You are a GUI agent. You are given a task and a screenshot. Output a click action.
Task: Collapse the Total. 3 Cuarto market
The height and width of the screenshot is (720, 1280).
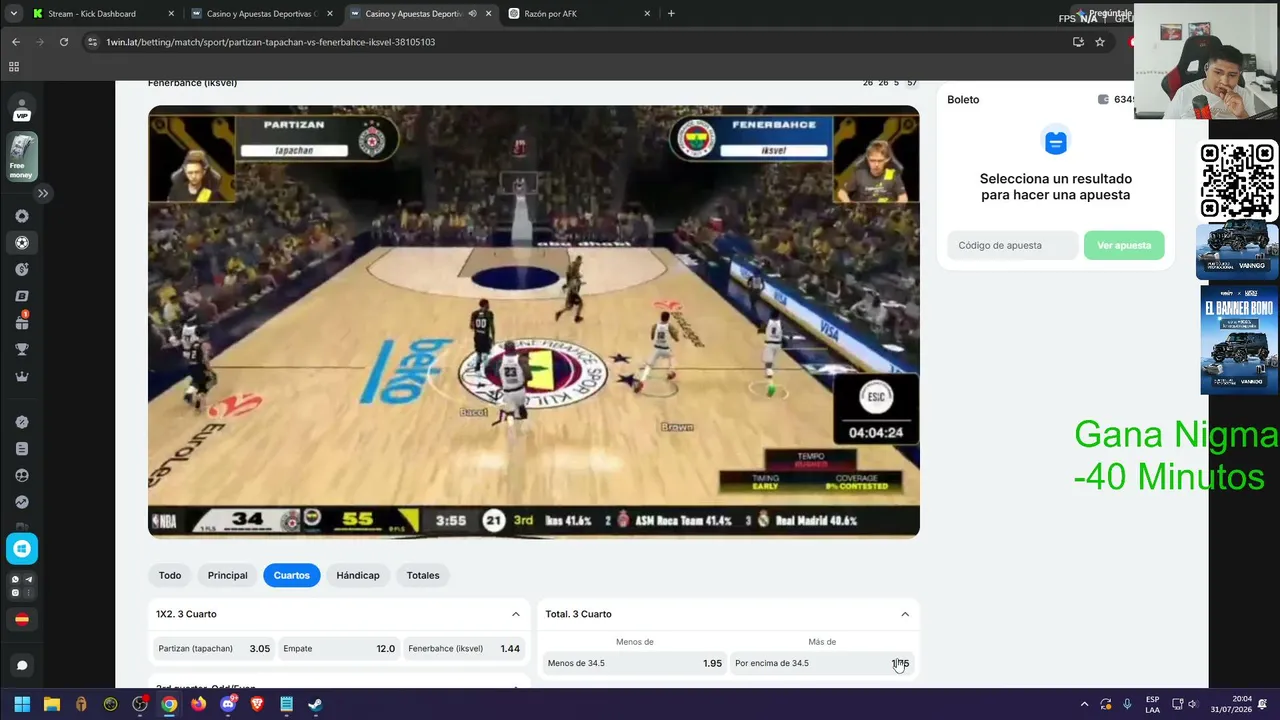coord(905,614)
